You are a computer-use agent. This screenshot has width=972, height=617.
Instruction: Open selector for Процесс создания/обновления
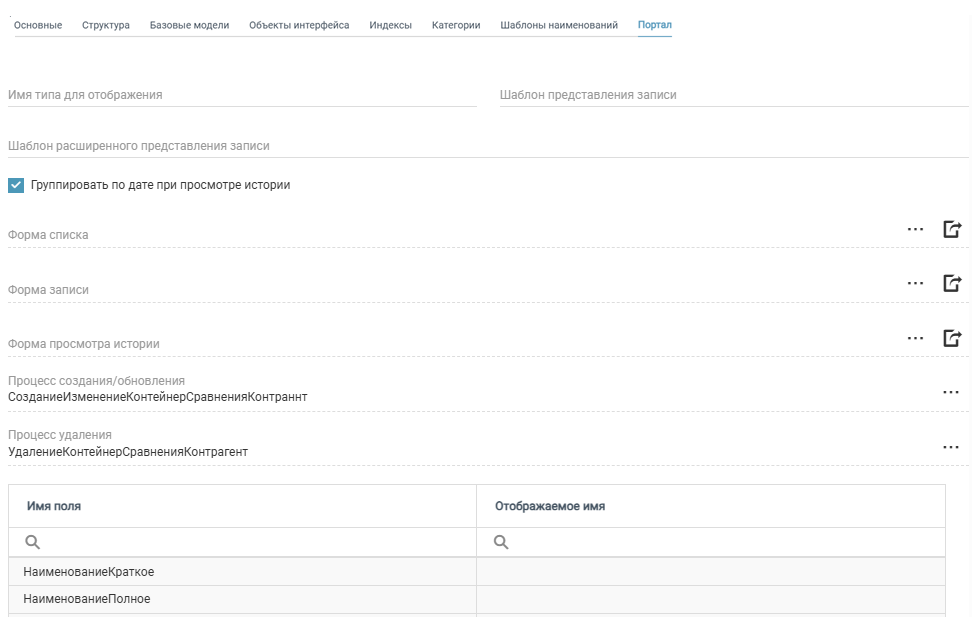coord(951,392)
